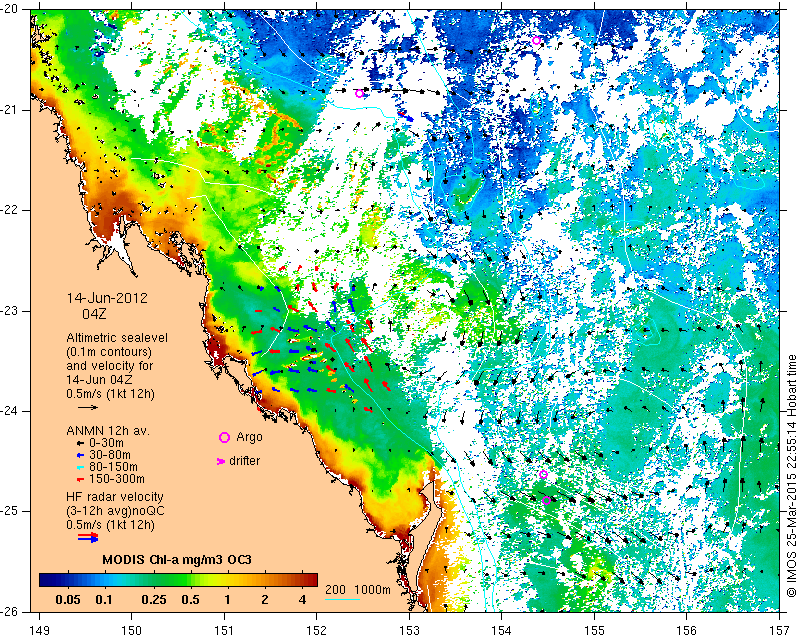Select the blue 30-80m ANMN arrow symbol
The image size is (800, 640).
tap(80, 455)
